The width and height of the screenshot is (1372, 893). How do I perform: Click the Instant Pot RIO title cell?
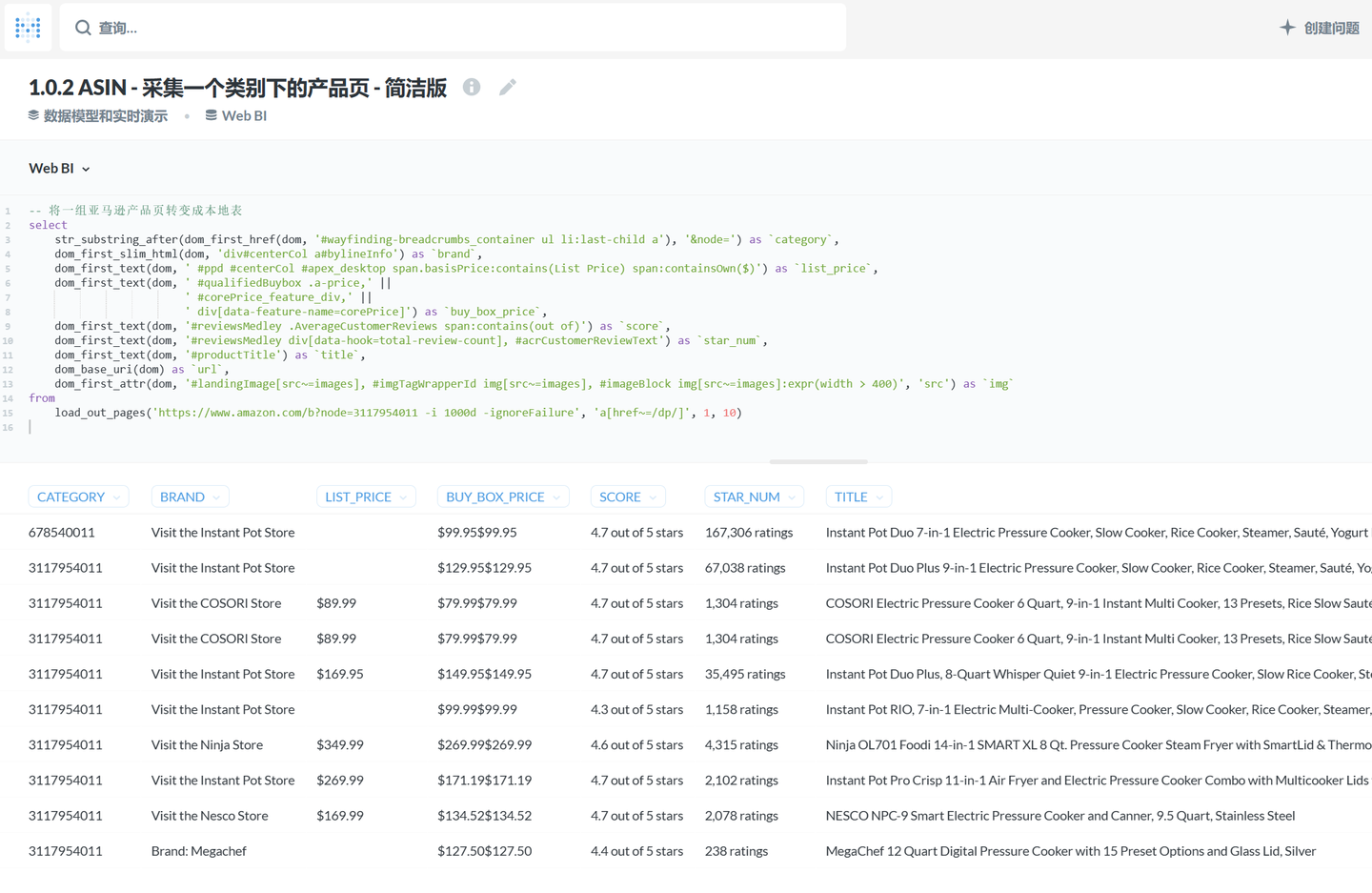(1099, 709)
